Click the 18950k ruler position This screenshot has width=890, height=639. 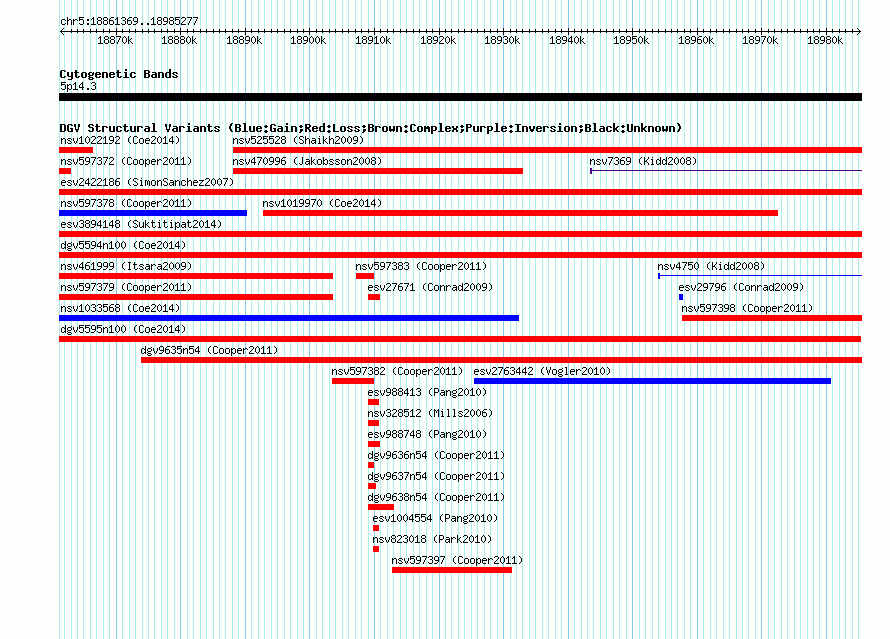tap(631, 40)
